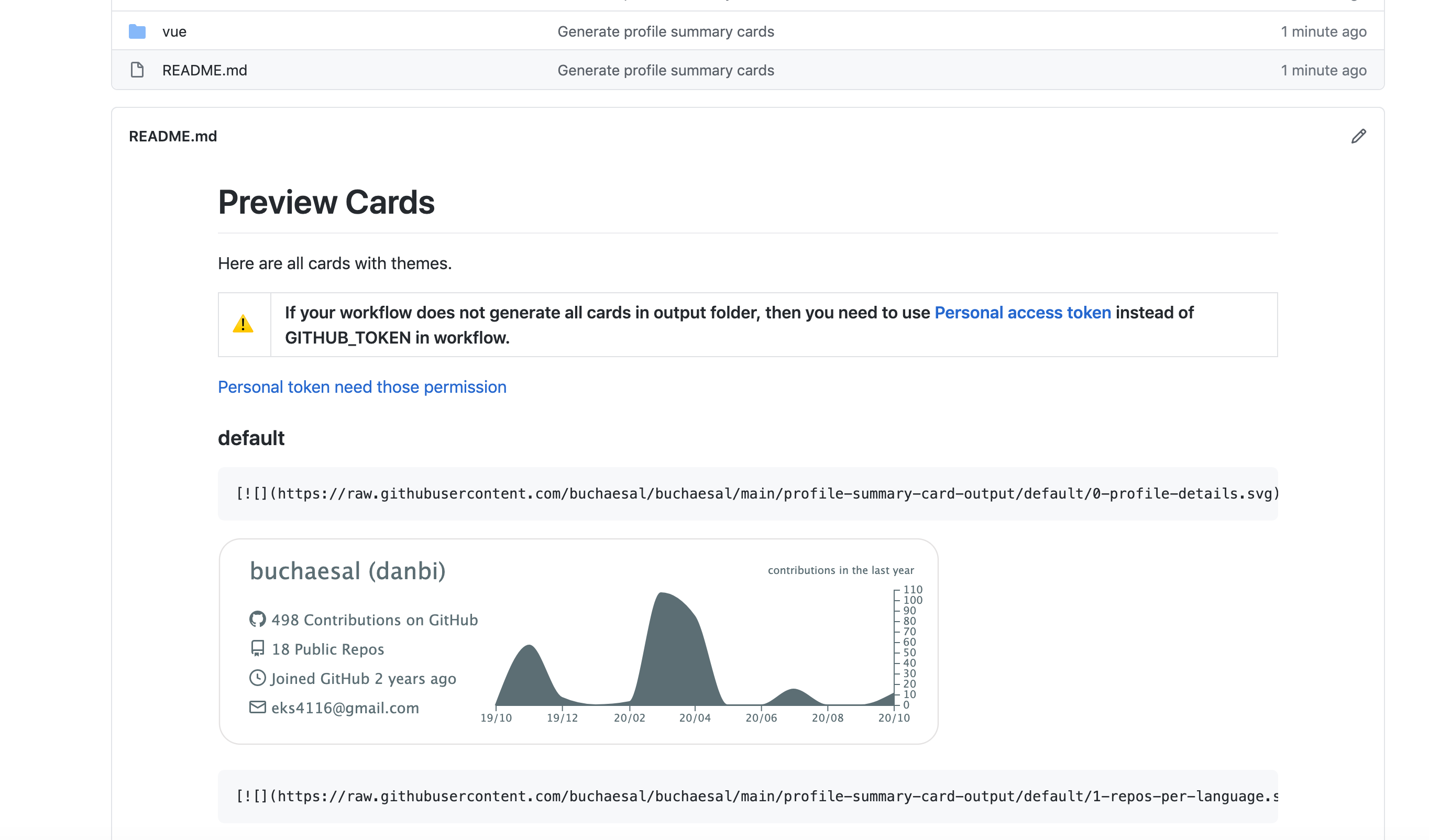Click the clock icon beside Joined GitHub
This screenshot has height=840, width=1429.
pyautogui.click(x=257, y=678)
